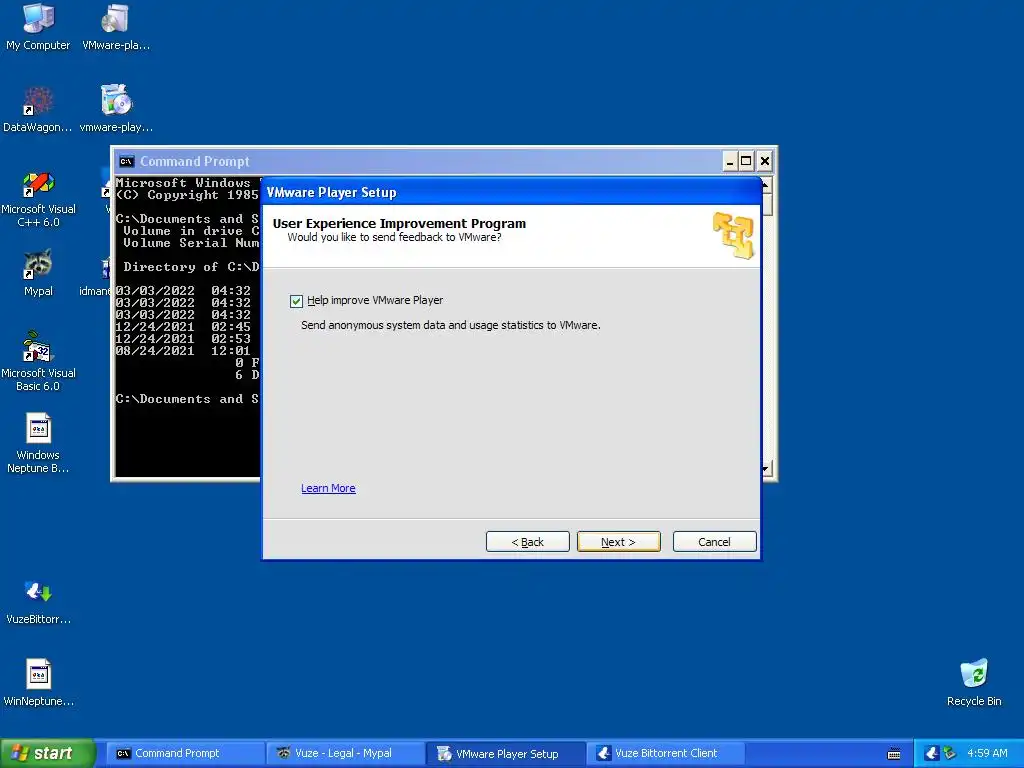Viewport: 1024px width, 768px height.
Task: Click the 08/24/2021 line in Command Prompt
Action: [183, 351]
